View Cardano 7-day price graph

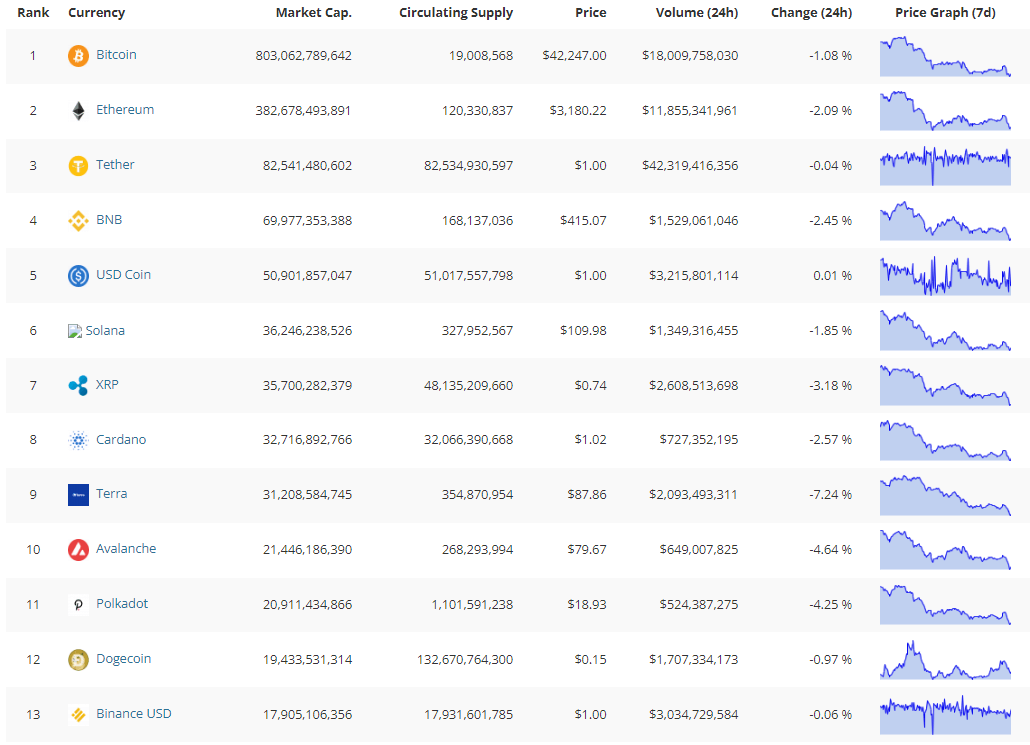pos(945,440)
